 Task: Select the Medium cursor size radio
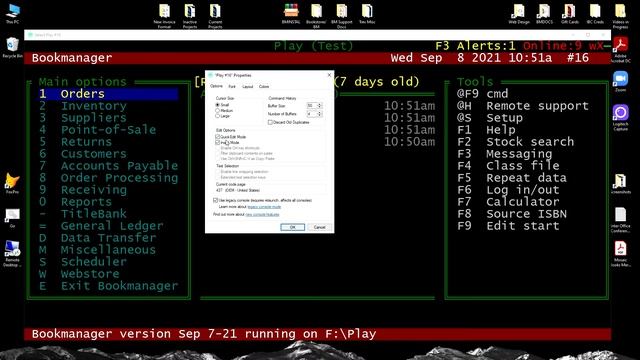pos(218,111)
